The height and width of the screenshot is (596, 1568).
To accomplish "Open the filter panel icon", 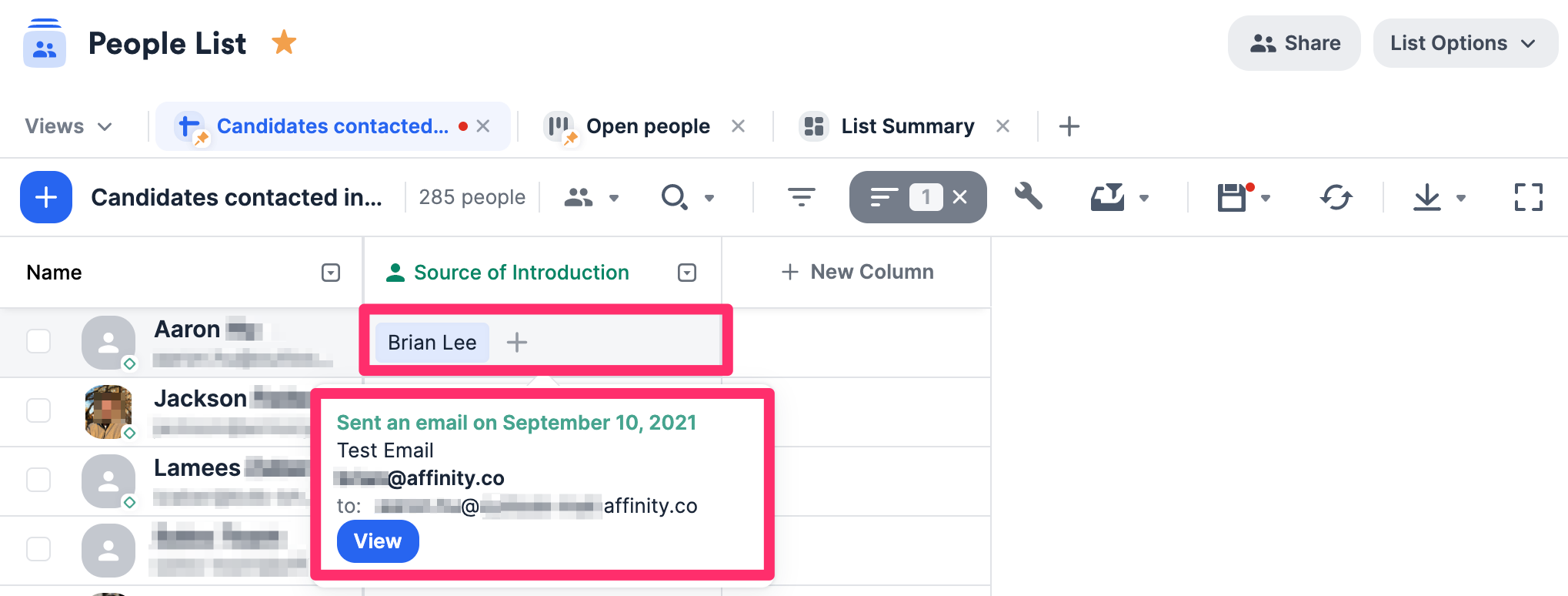I will click(x=802, y=197).
